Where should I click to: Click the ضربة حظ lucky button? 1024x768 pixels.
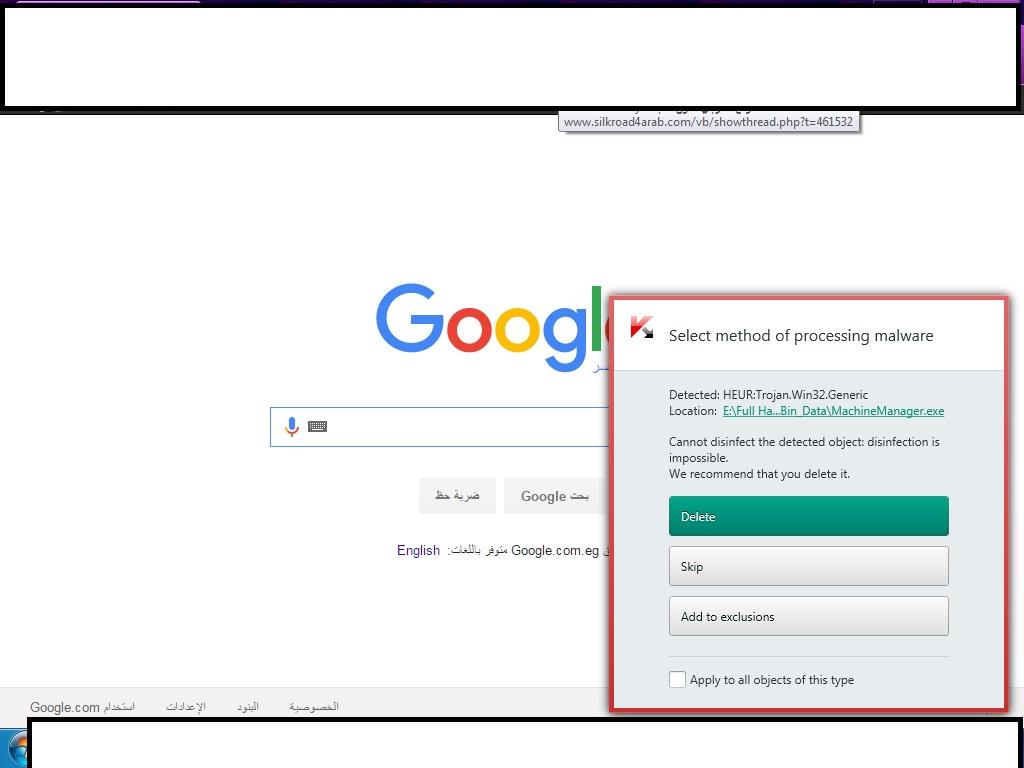point(457,496)
